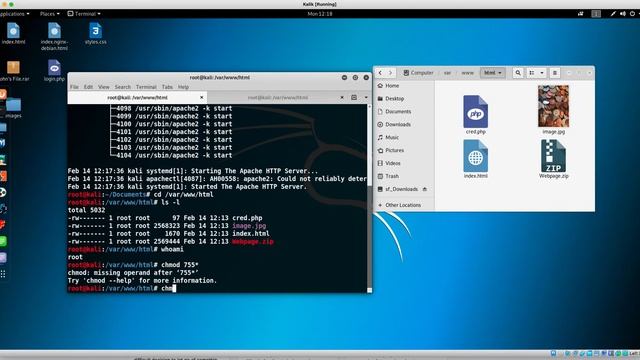Click the new terminal tab icon
This screenshot has height=360, width=640.
point(354,98)
